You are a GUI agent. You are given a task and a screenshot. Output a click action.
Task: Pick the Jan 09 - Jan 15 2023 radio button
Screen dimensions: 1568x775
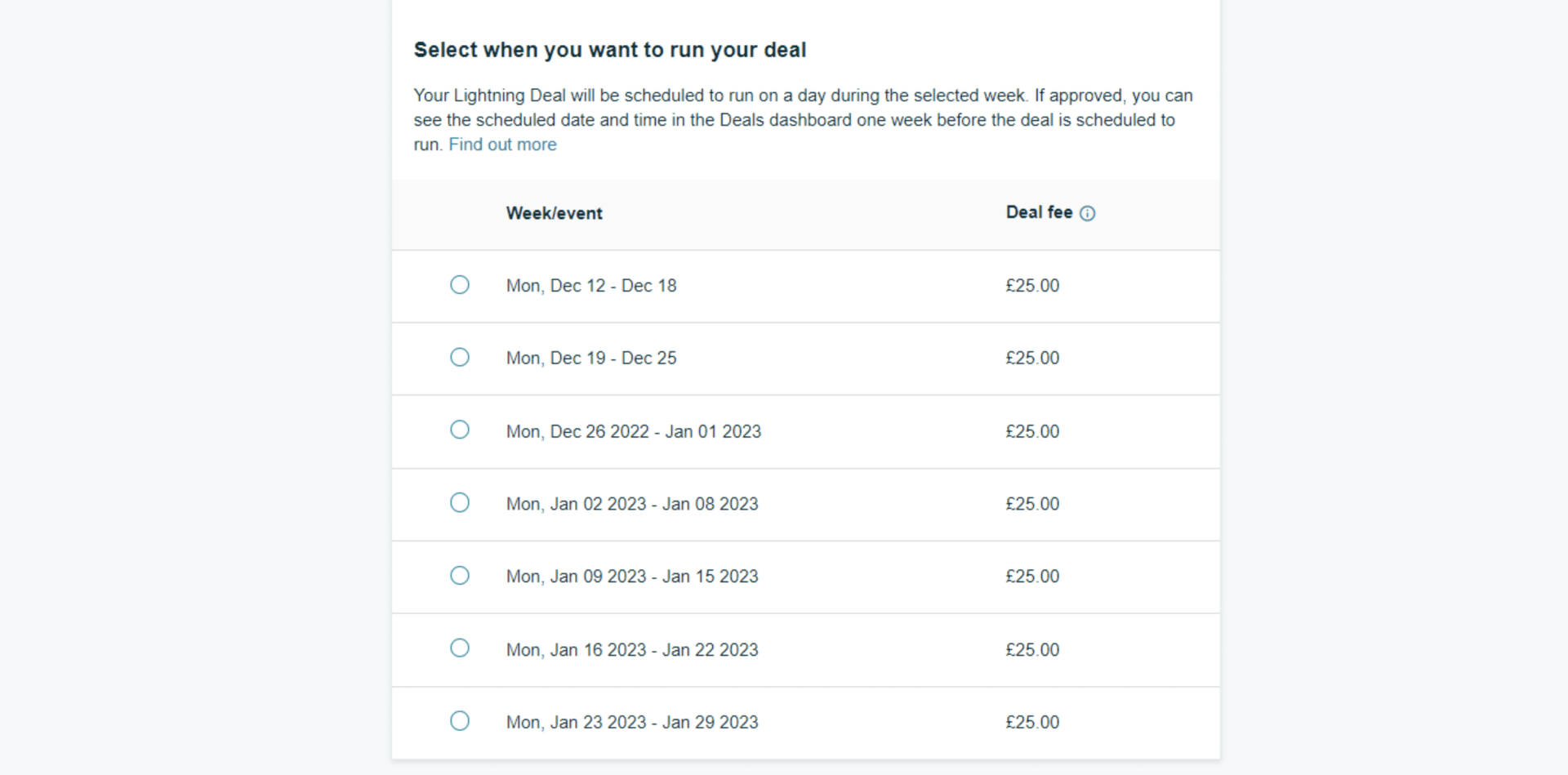(x=460, y=576)
